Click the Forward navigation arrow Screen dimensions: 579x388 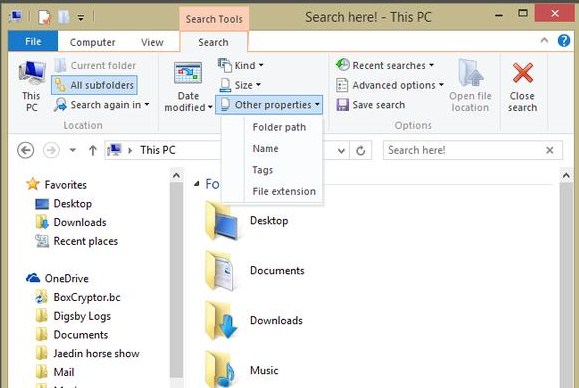coord(51,150)
